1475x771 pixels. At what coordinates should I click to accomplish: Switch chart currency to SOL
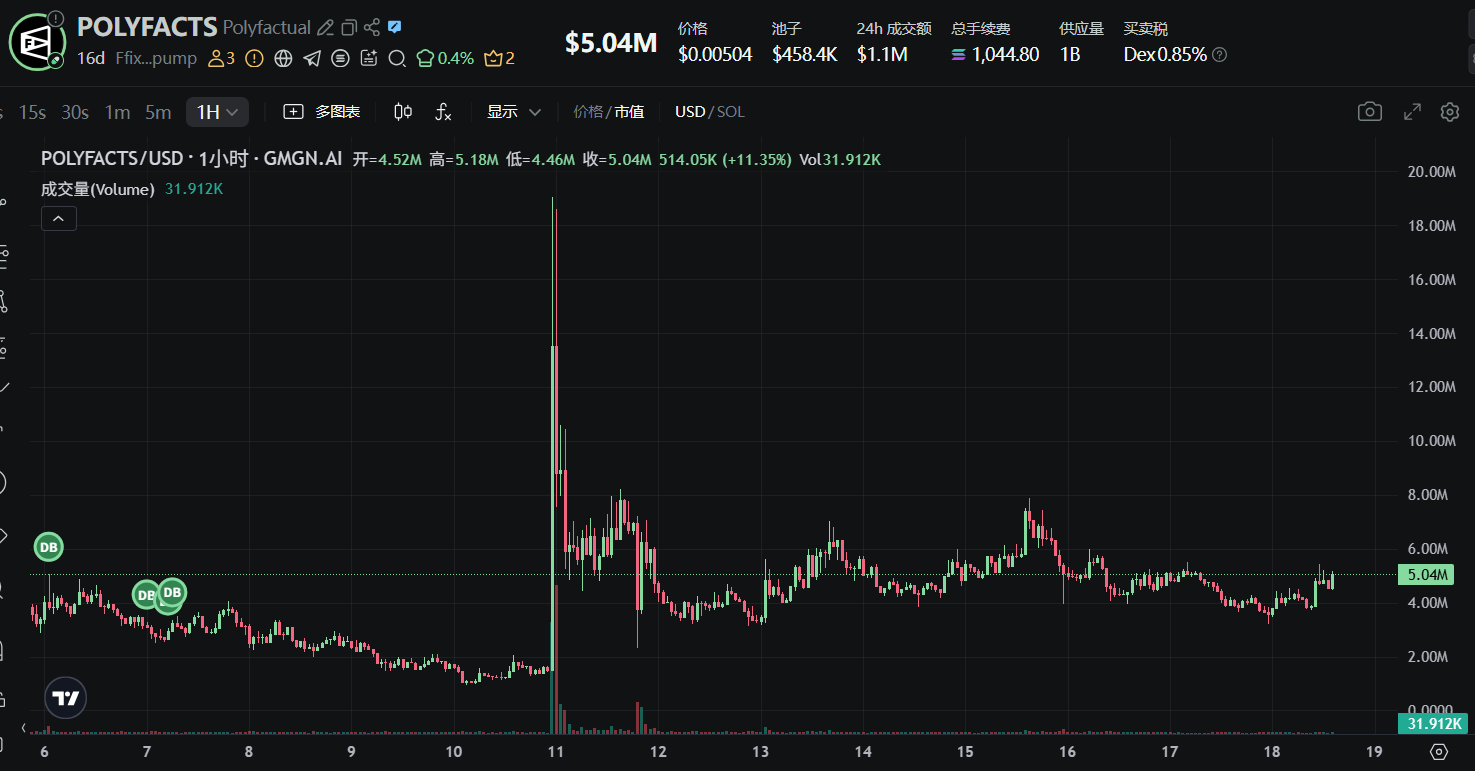click(x=731, y=112)
